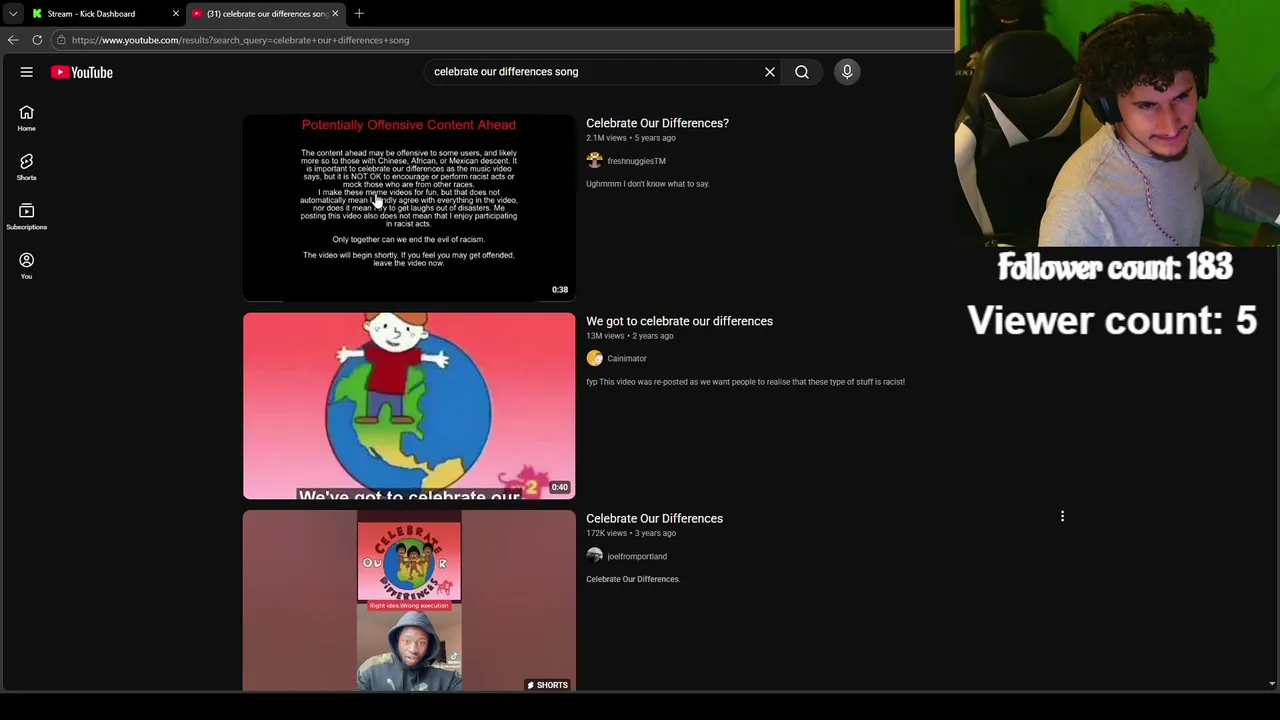Open the YouTube hamburger guide menu
The image size is (1280, 720).
(27, 72)
